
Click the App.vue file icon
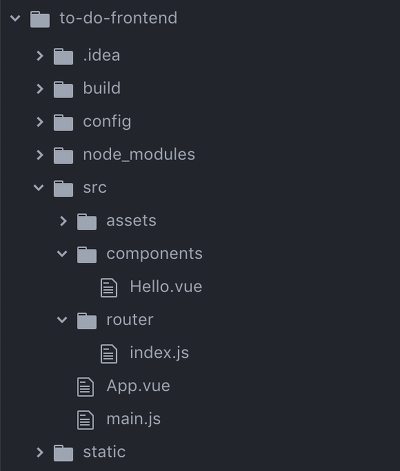86,387
